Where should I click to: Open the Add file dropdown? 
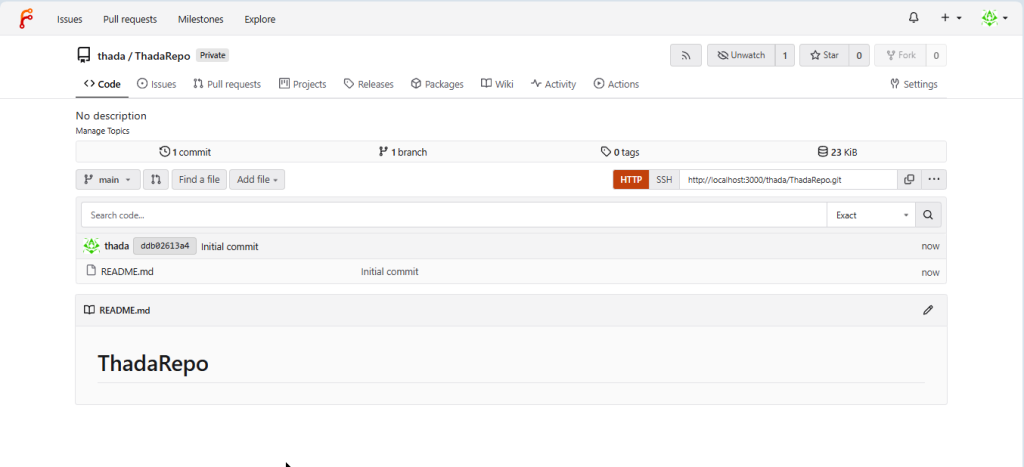point(257,180)
